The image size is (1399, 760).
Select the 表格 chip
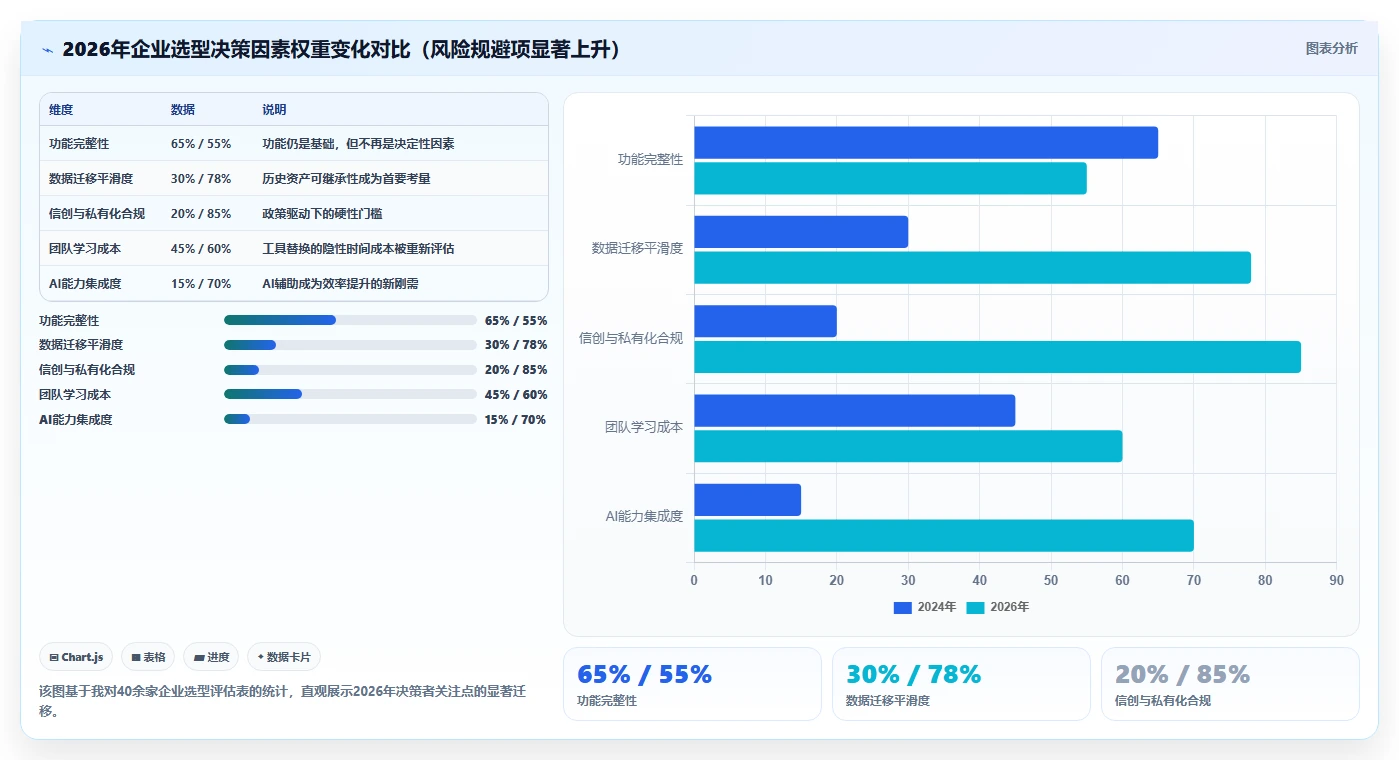pos(148,657)
